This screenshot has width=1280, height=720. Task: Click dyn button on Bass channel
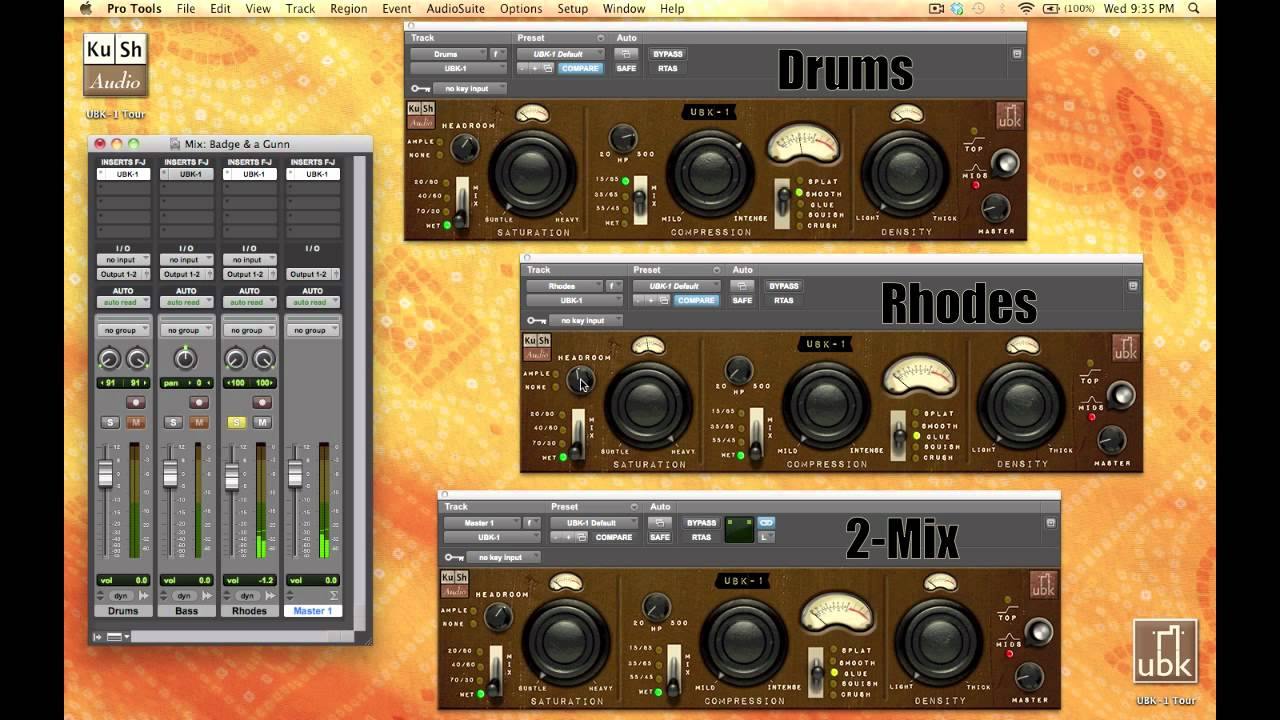184,596
